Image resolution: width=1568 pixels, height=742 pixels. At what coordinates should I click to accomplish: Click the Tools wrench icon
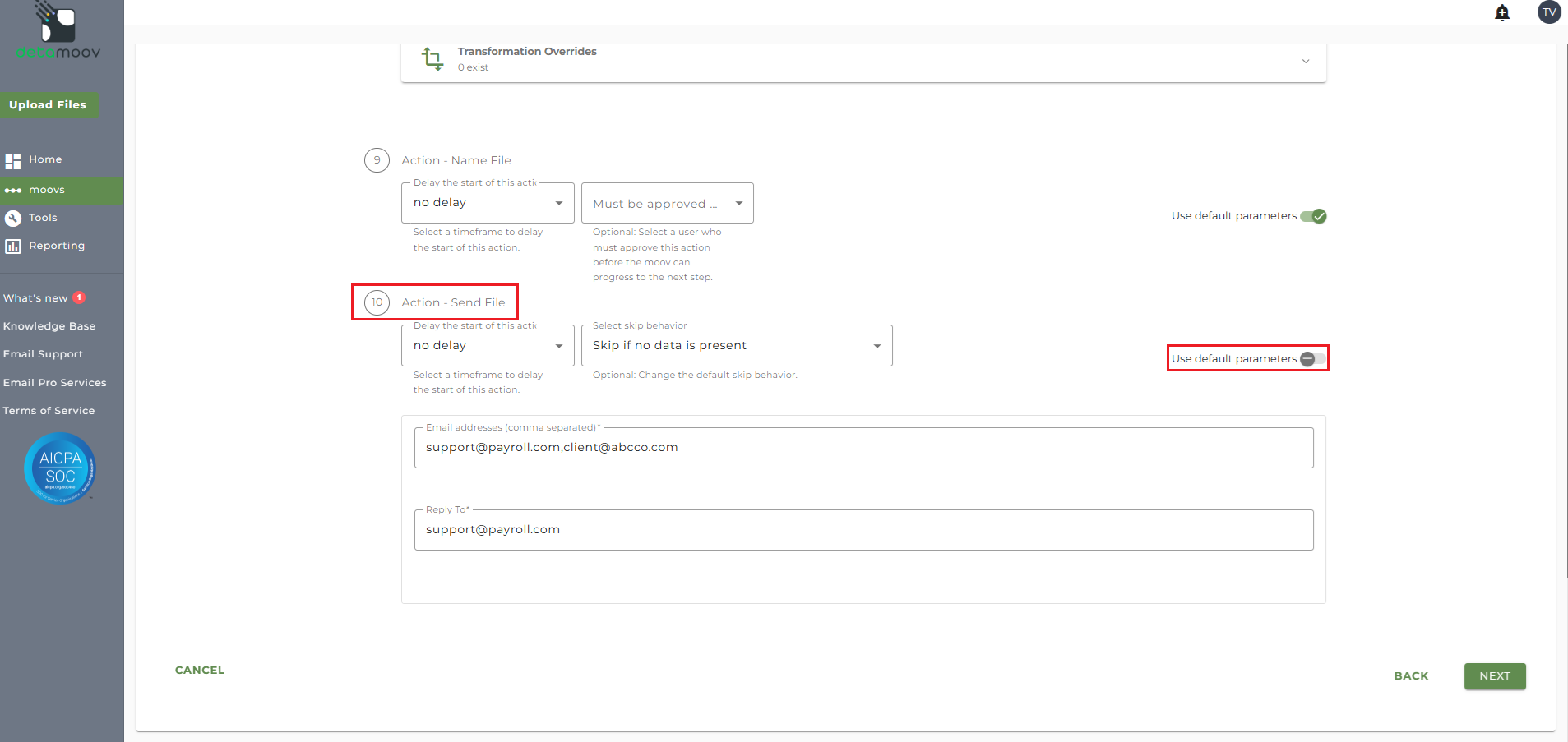pos(13,219)
